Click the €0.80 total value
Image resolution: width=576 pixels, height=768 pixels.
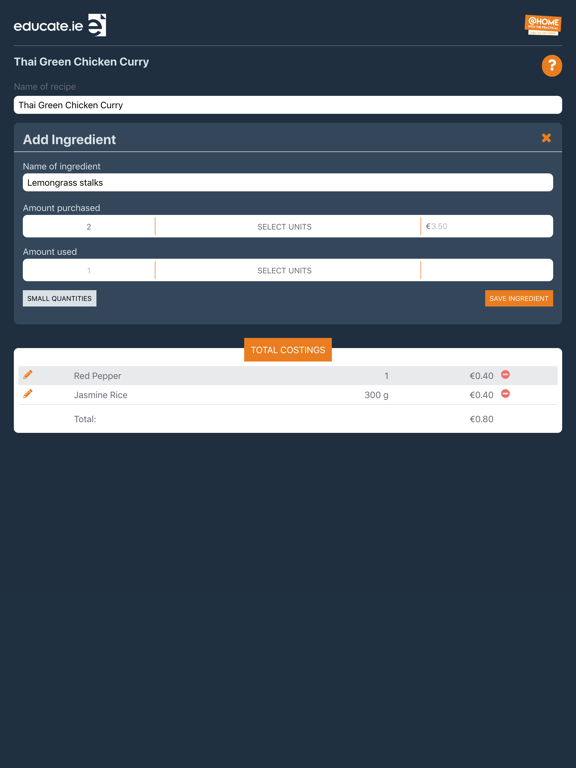coord(481,419)
